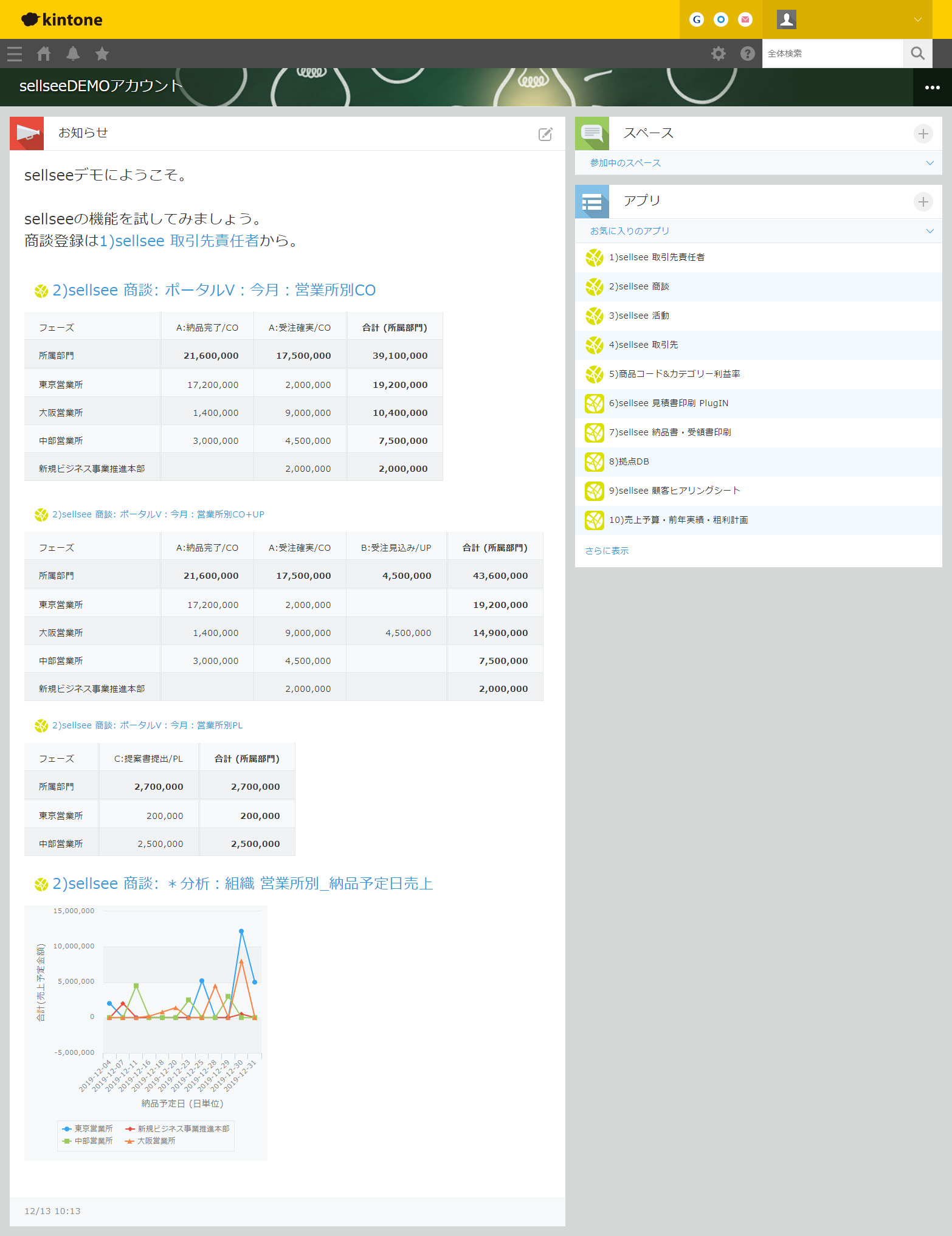The width and height of the screenshot is (952, 1236).
Task: Toggle 新規ビジネス事業推進本部 legend entry
Action: coord(177,1129)
